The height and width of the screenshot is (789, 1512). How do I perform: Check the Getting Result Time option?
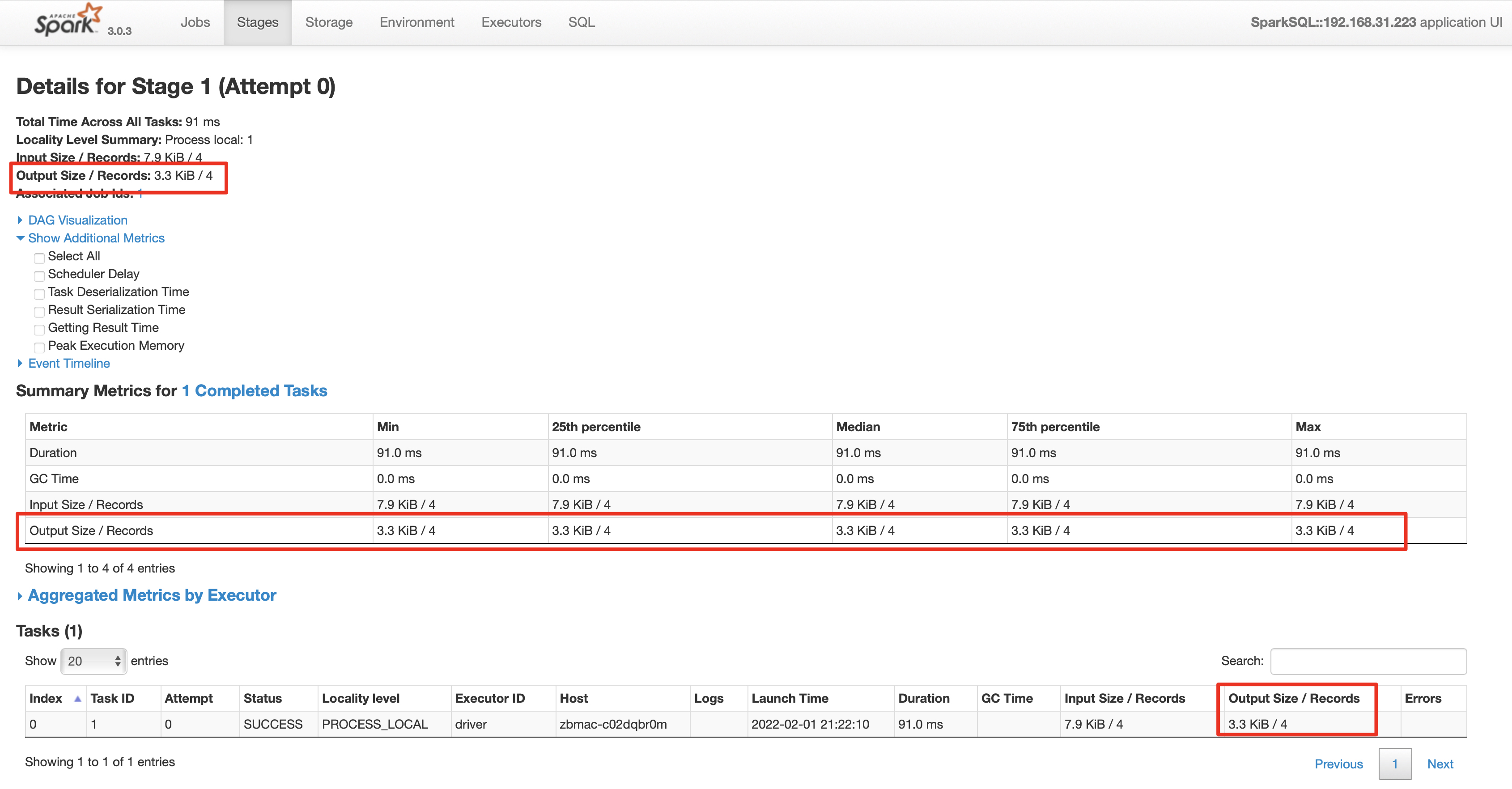tap(39, 329)
